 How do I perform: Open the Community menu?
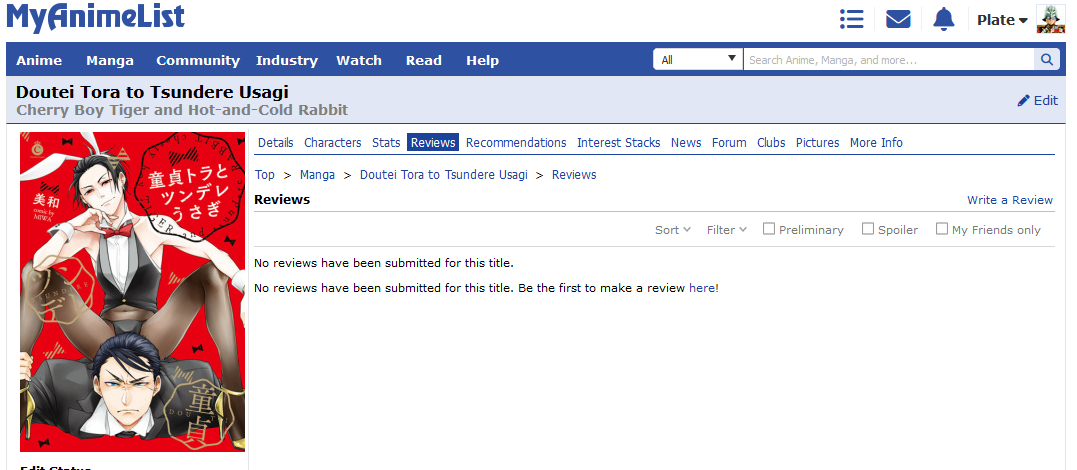[198, 60]
